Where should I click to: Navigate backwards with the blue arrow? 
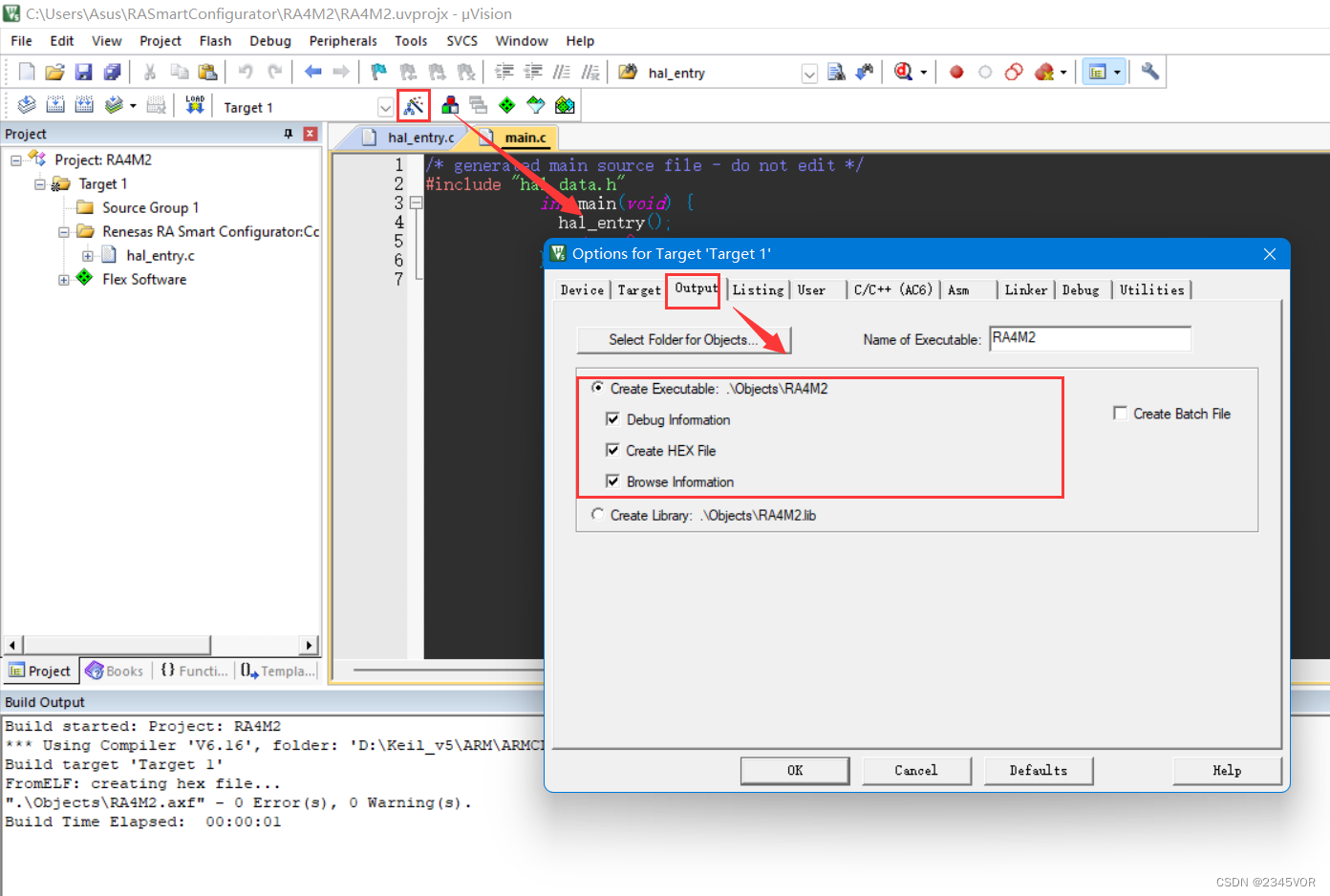pos(312,72)
